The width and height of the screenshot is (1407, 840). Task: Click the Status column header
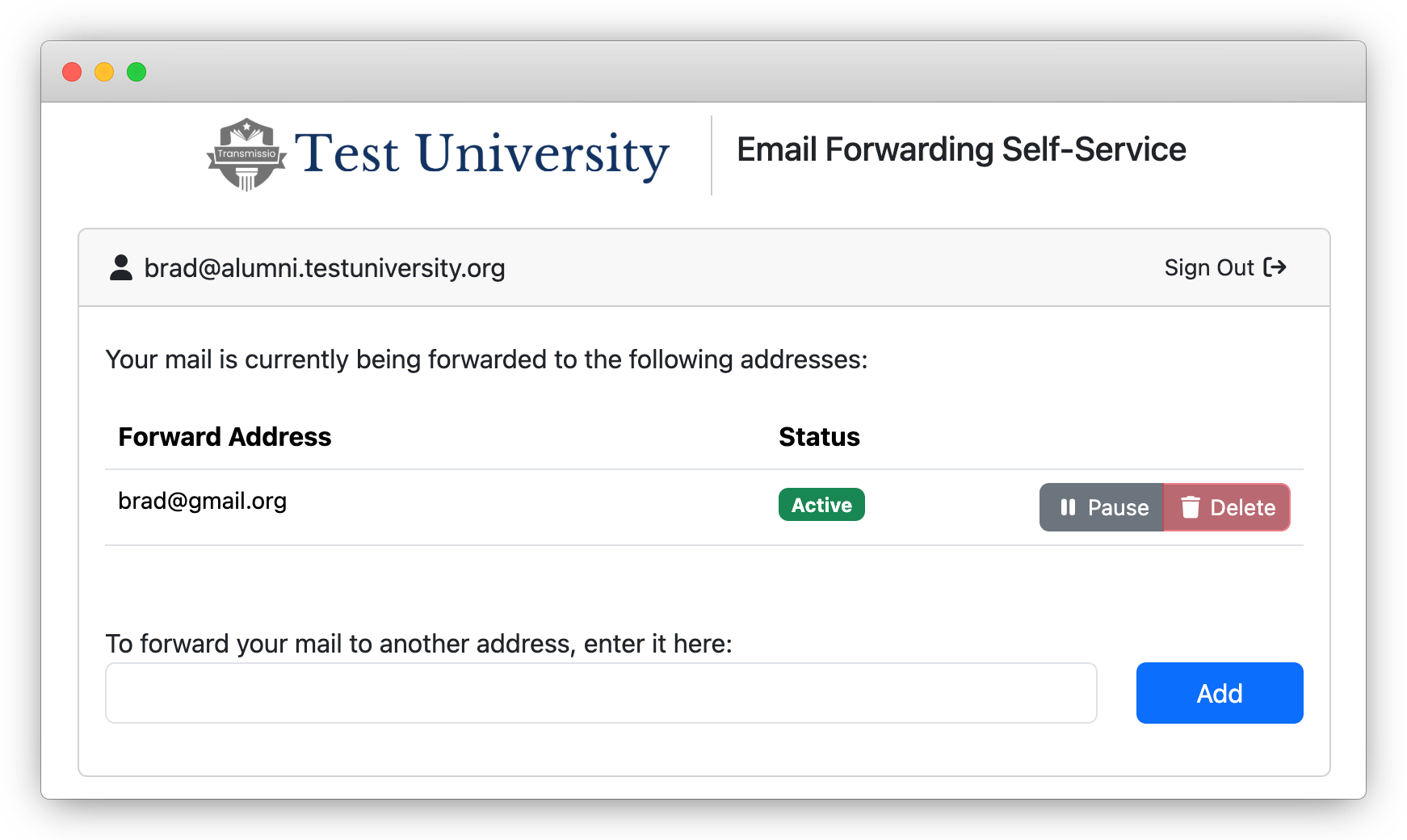click(x=819, y=437)
